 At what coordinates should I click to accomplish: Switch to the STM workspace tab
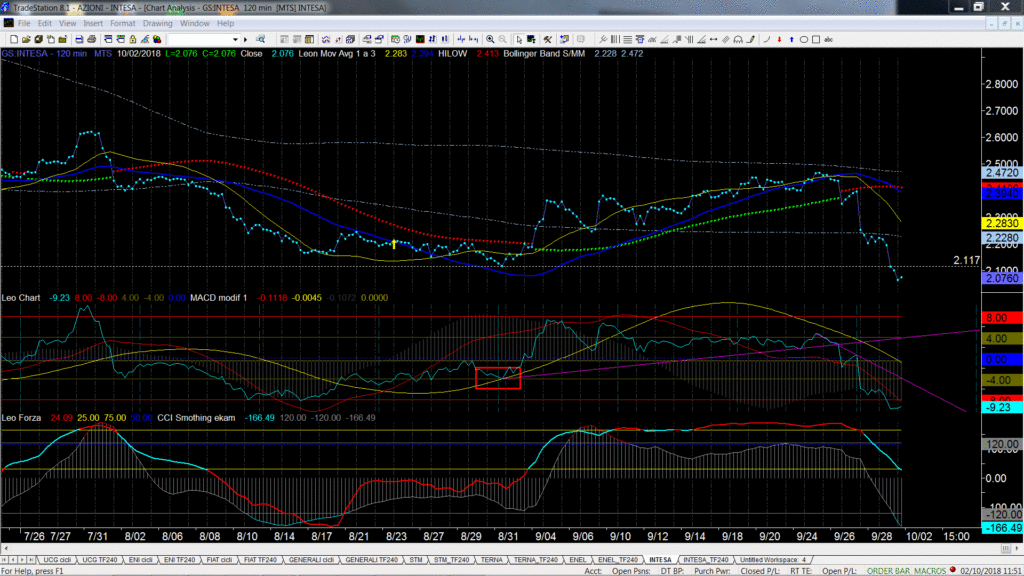click(x=416, y=560)
